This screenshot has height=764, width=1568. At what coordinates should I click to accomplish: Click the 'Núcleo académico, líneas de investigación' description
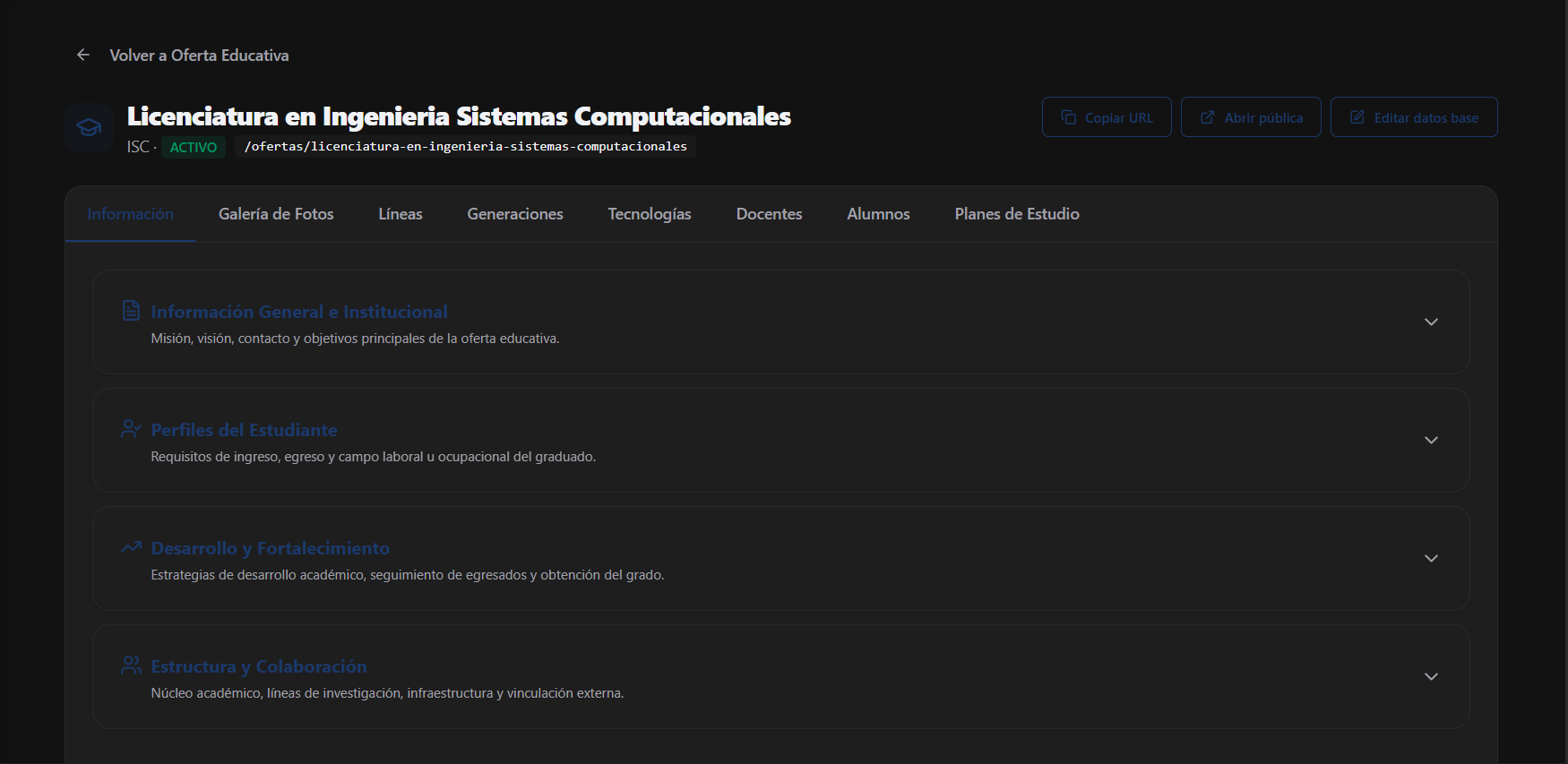[x=387, y=693]
